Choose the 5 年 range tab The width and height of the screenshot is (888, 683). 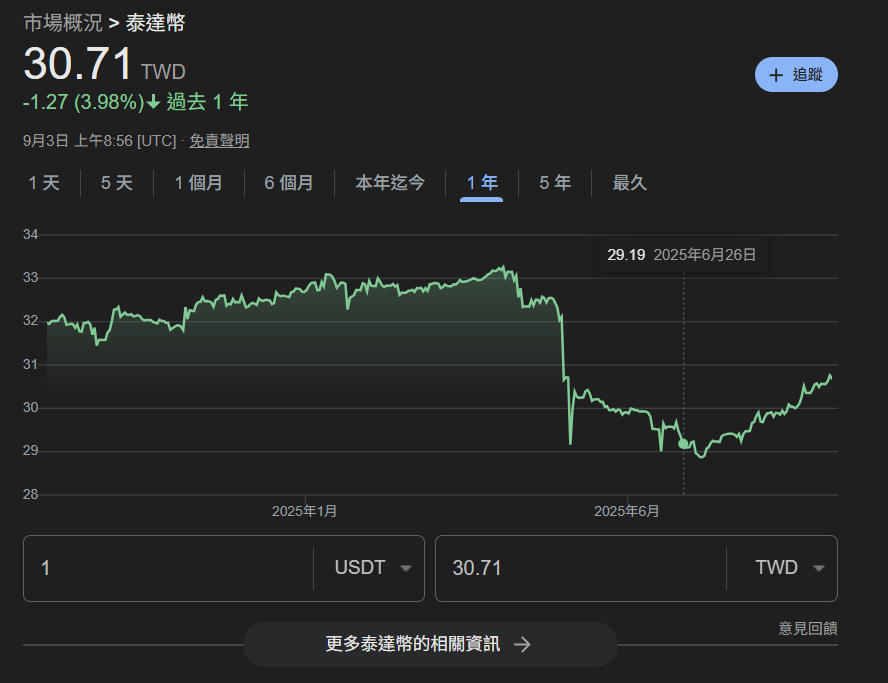tap(555, 183)
